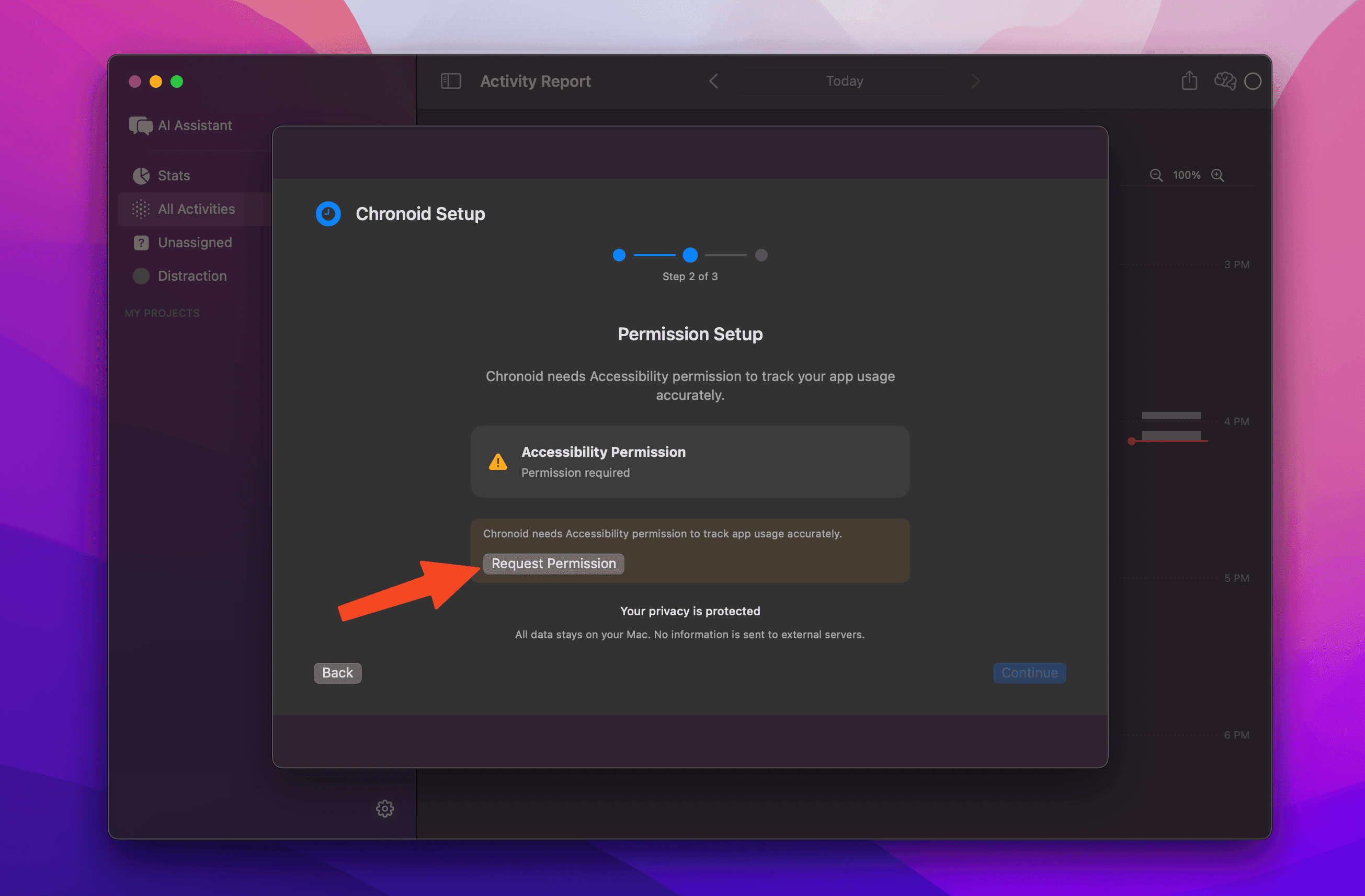
Task: Open Unassigned via its question mark icon
Action: (141, 242)
